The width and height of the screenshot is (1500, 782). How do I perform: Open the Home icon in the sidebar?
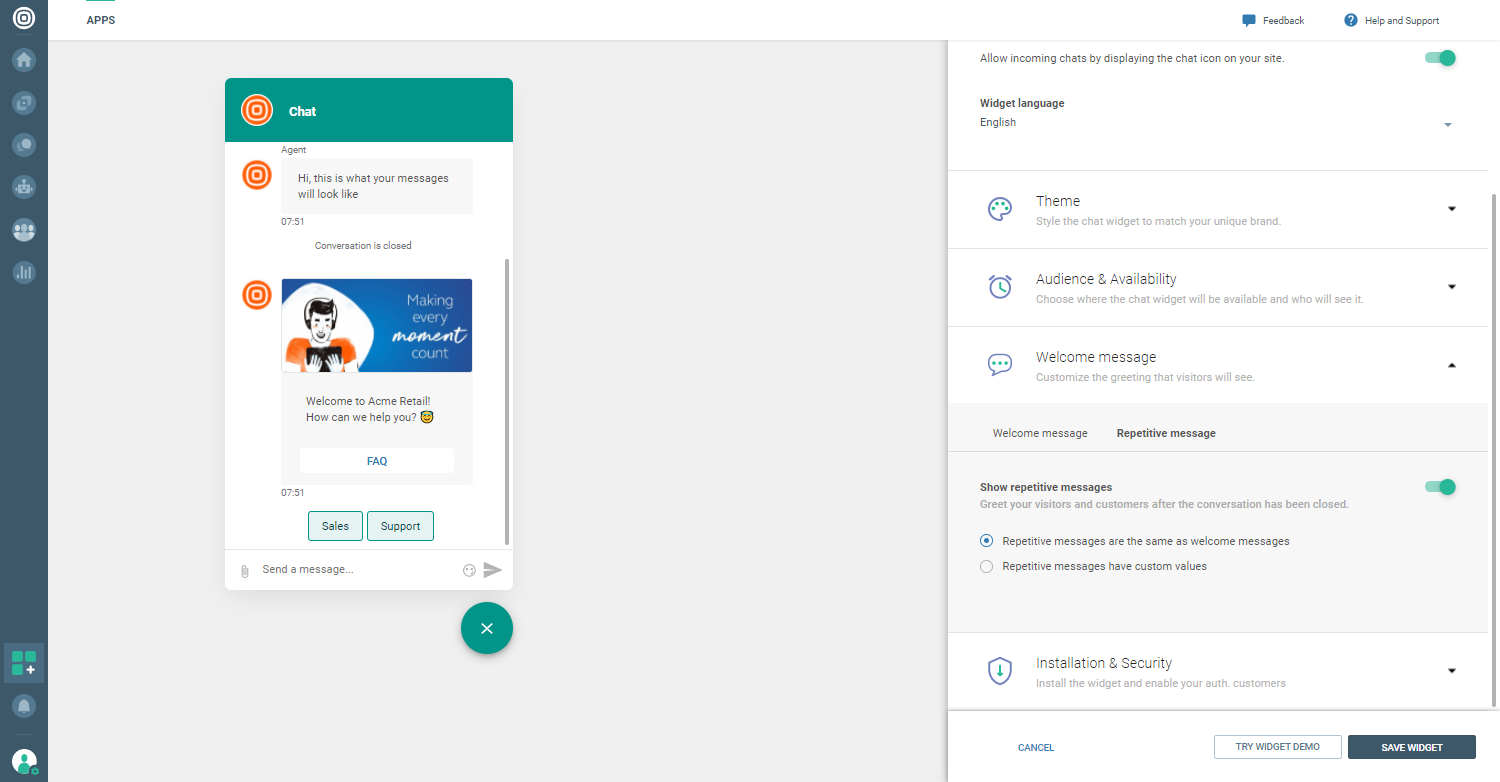[x=24, y=60]
